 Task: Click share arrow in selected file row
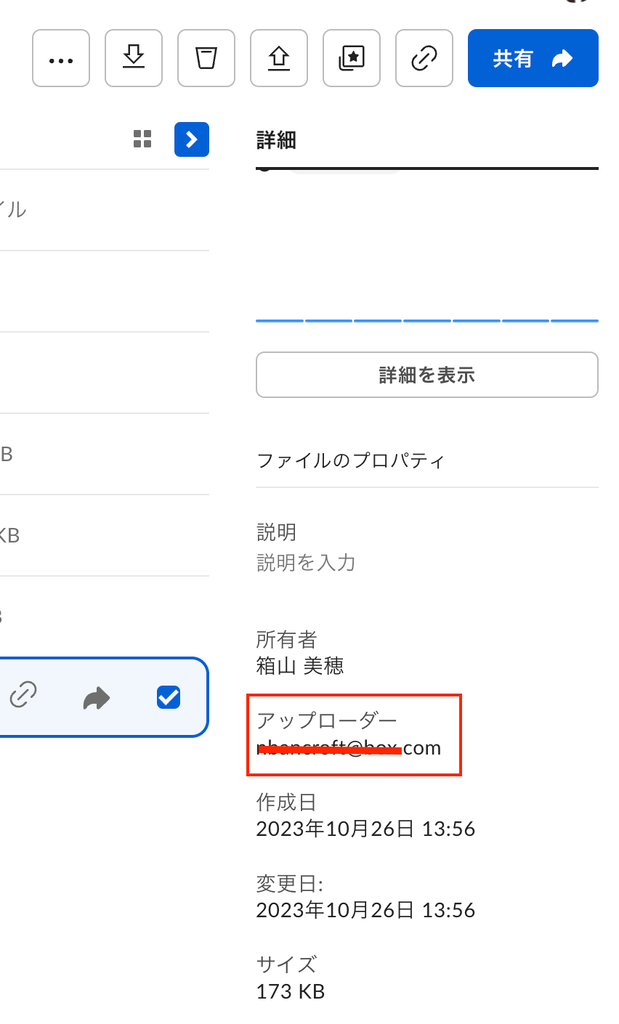click(x=96, y=698)
